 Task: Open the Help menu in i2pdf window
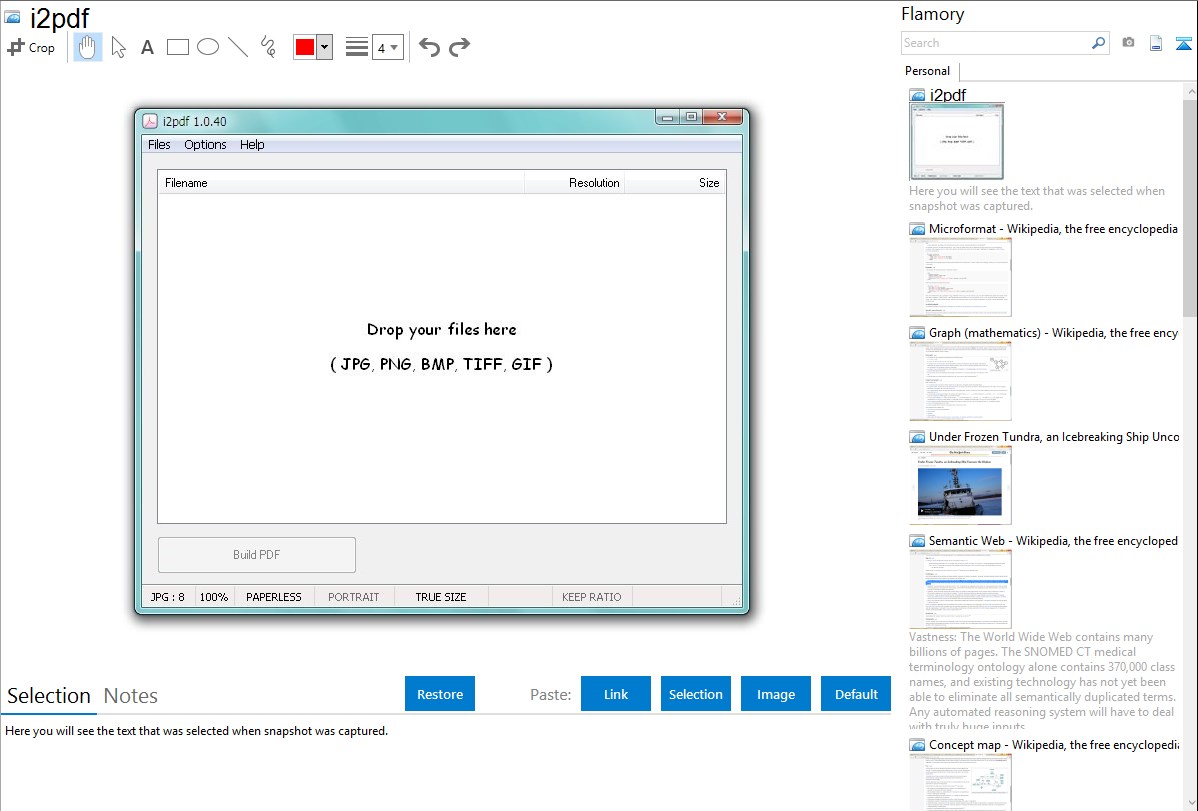tap(252, 144)
